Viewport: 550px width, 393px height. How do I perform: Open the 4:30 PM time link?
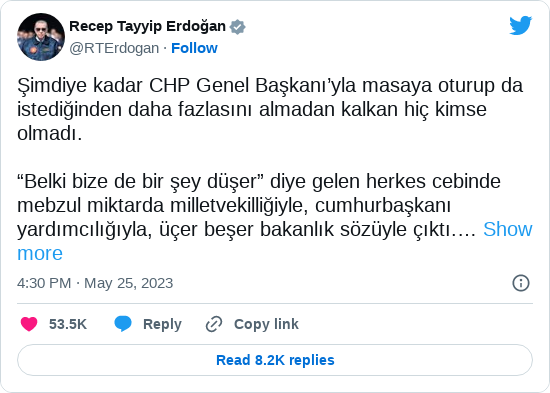click(x=44, y=283)
